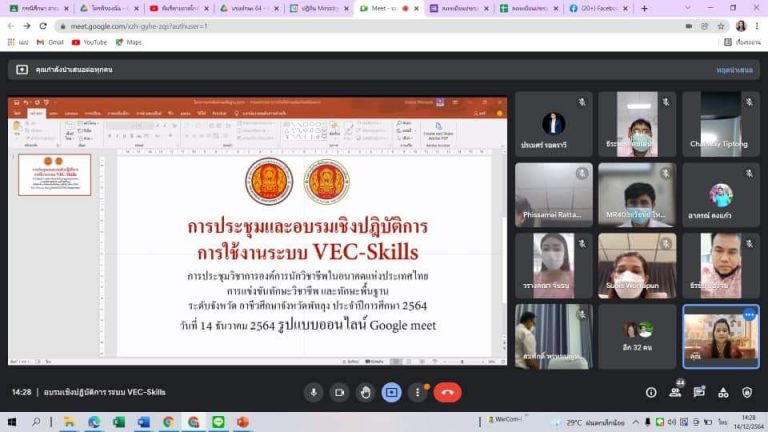Open the LINE app from taskbar
The image size is (768, 432).
pos(218,422)
